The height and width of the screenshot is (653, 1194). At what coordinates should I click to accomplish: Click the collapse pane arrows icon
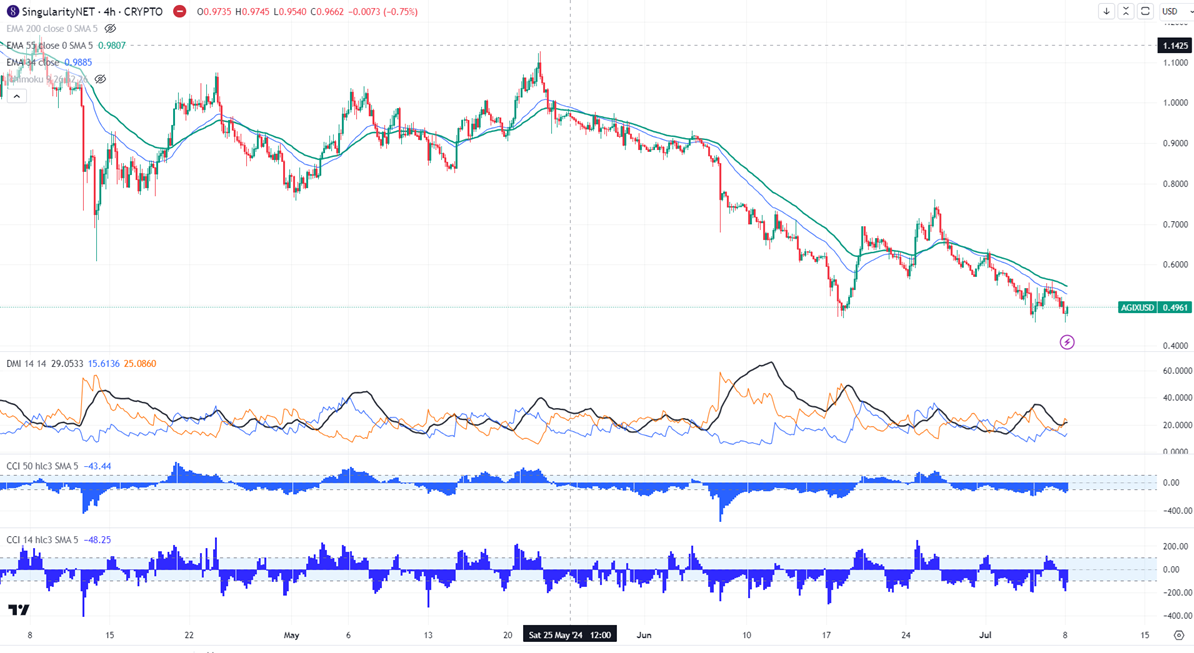coord(1125,11)
